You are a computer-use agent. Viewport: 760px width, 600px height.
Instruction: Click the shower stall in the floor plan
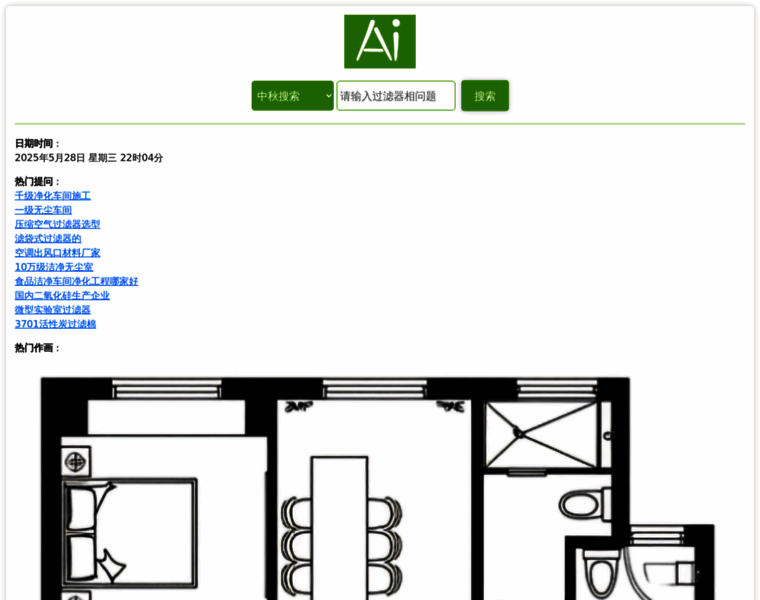(x=544, y=433)
